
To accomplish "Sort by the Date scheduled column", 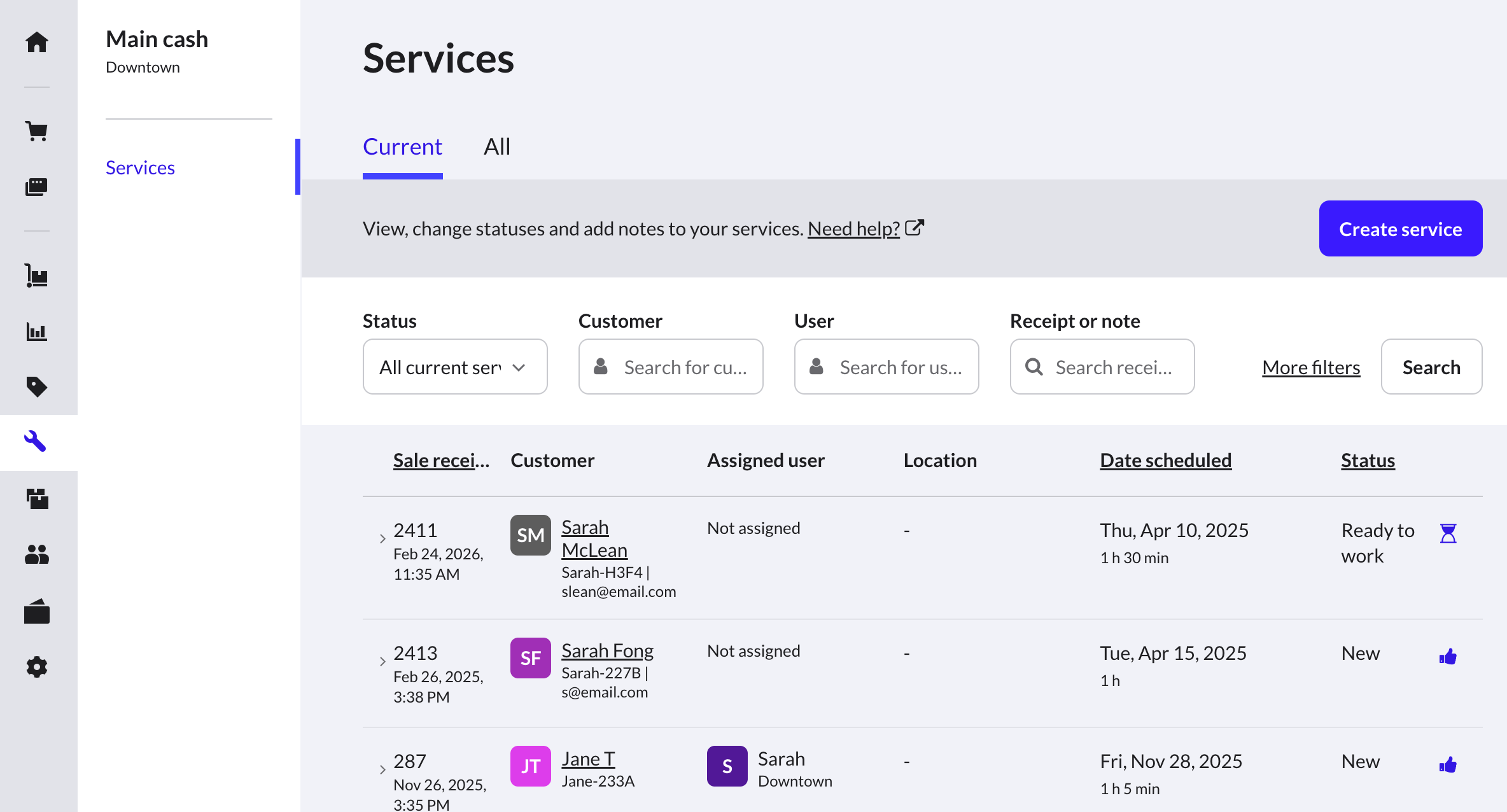I will [1165, 460].
